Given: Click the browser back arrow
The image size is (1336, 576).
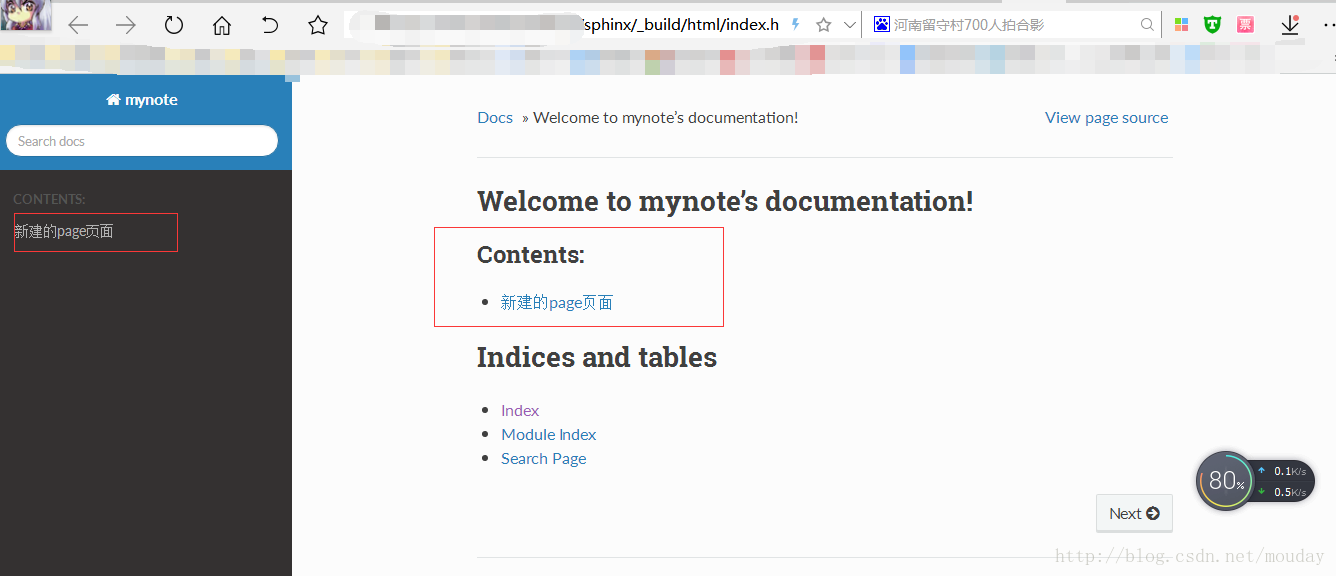Looking at the screenshot, I should click(78, 26).
